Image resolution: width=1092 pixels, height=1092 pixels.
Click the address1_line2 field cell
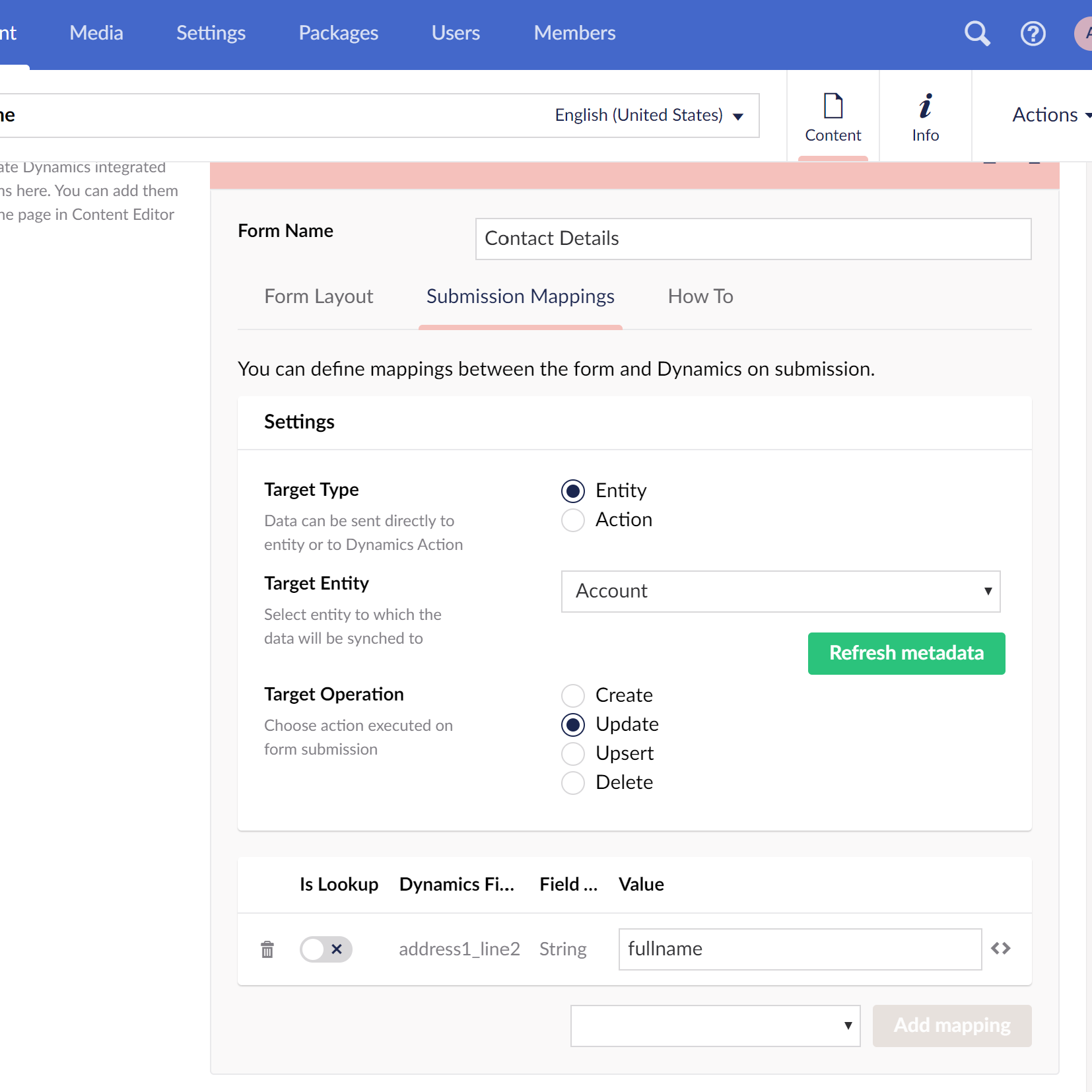point(460,949)
